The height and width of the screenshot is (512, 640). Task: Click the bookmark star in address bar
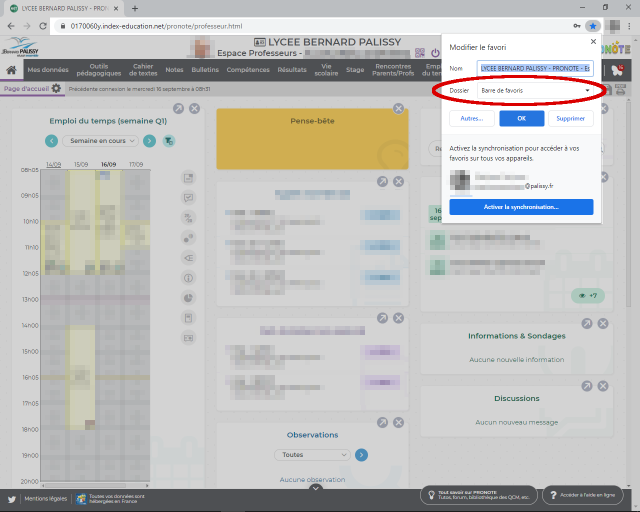tap(593, 26)
